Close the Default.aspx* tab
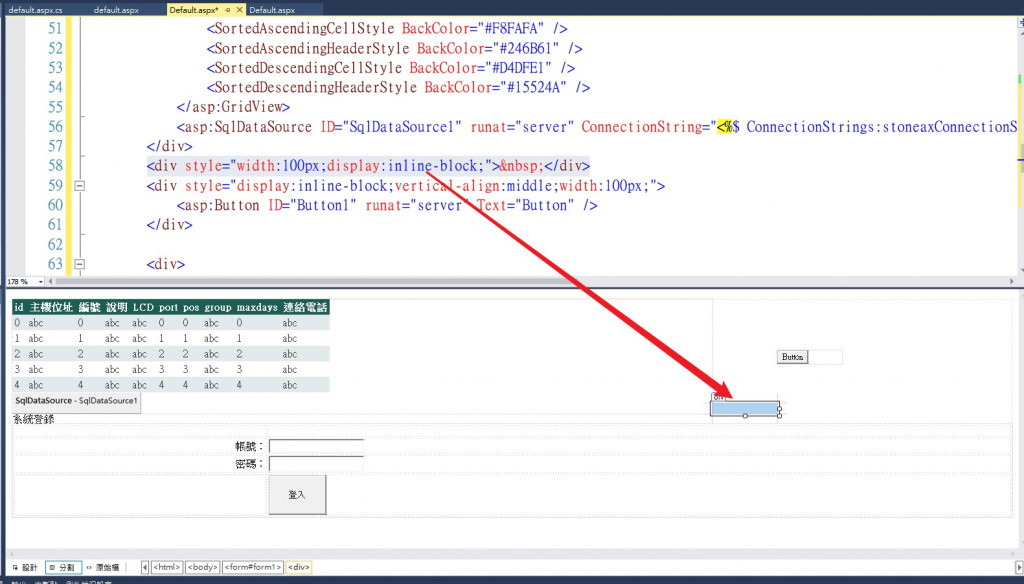Viewport: 1024px width, 584px height. pos(240,10)
